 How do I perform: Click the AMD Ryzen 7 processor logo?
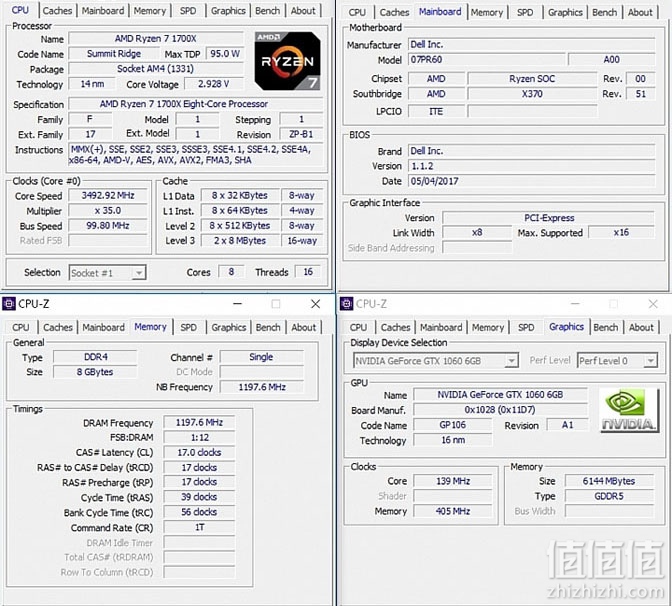tap(288, 60)
